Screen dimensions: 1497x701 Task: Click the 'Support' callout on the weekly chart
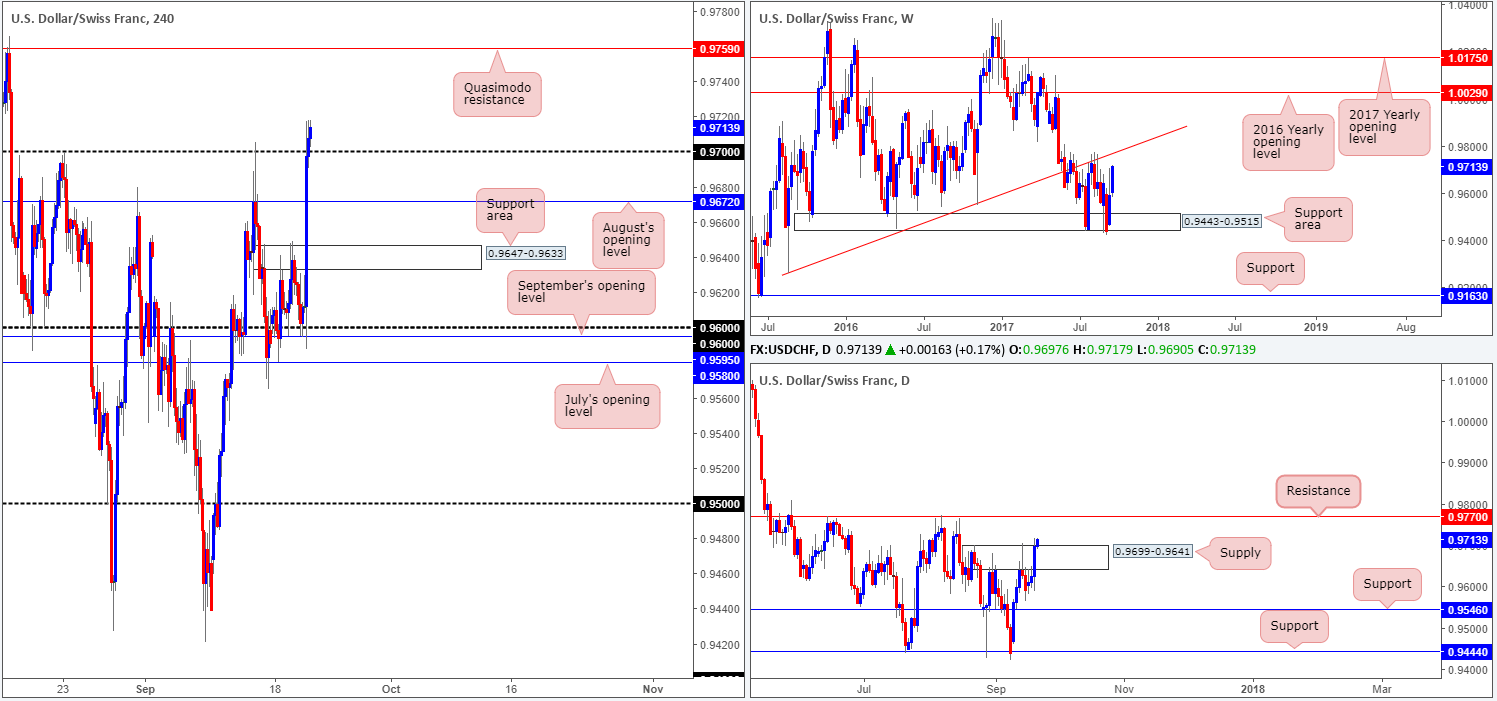coord(1271,268)
